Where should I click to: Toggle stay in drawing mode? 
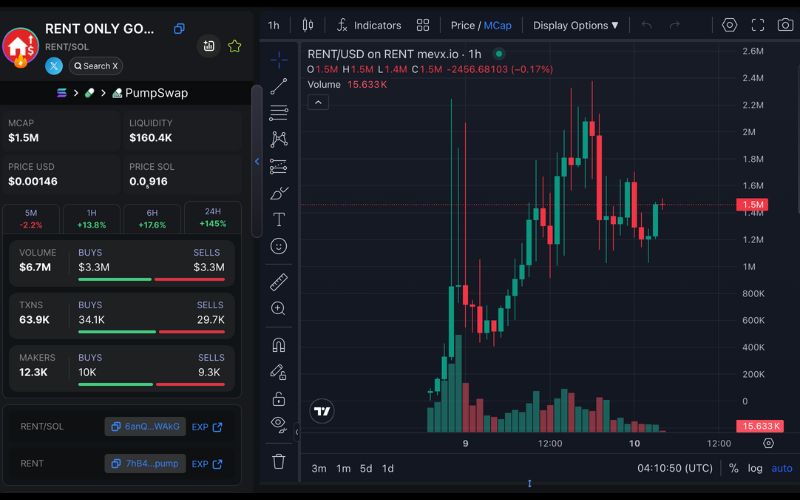279,372
